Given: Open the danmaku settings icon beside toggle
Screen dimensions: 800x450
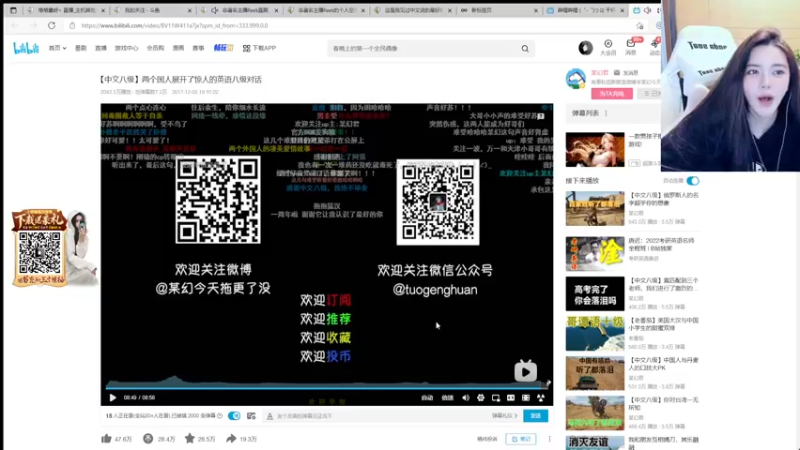Looking at the screenshot, I should click(x=251, y=416).
